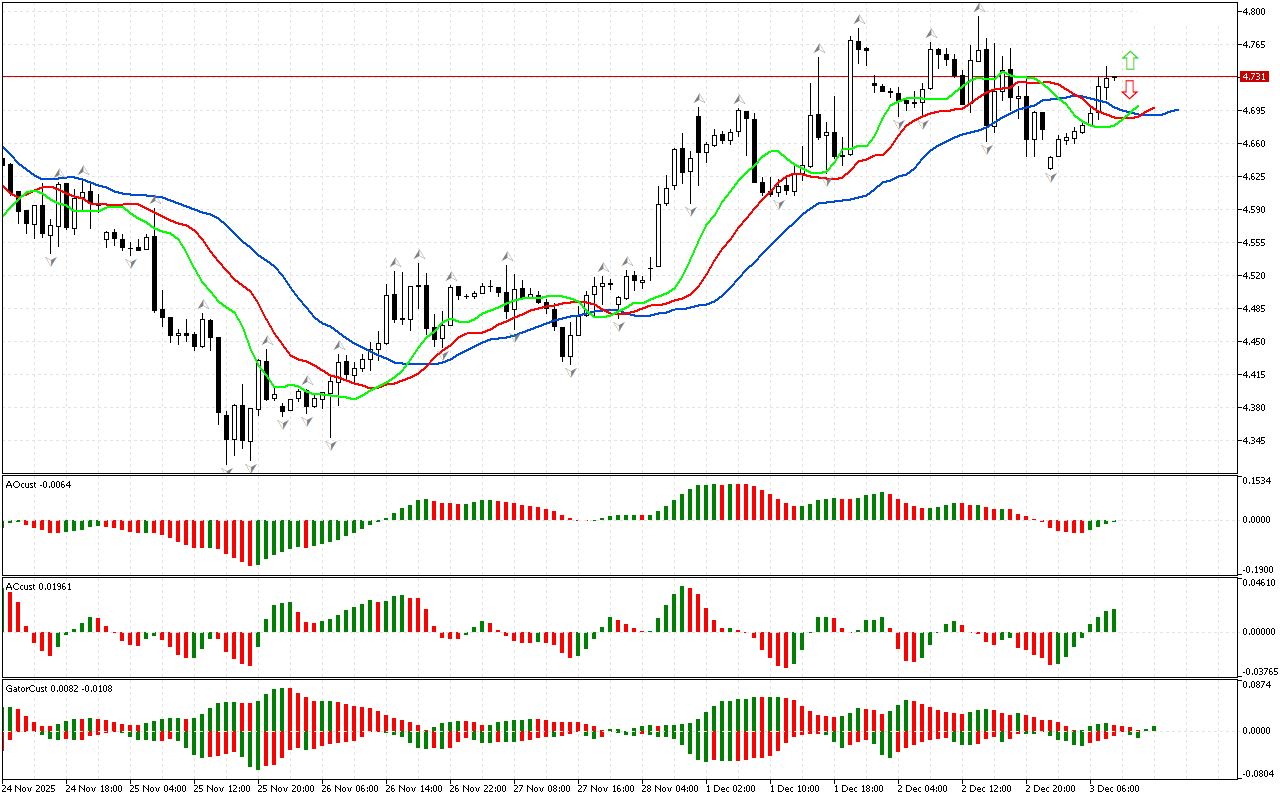Select the green Alligator lips line end

(x=1137, y=107)
